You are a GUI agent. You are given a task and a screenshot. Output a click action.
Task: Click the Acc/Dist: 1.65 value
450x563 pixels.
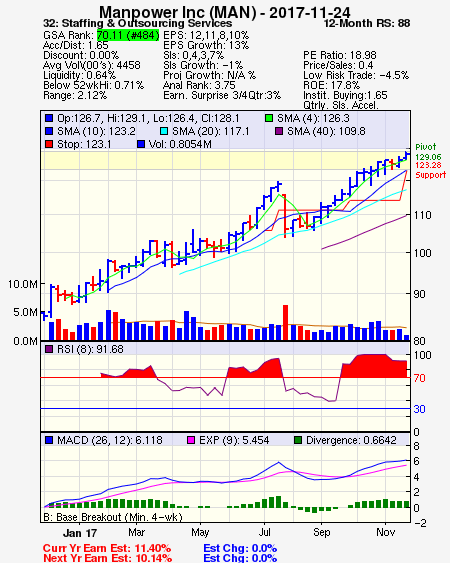75,45
